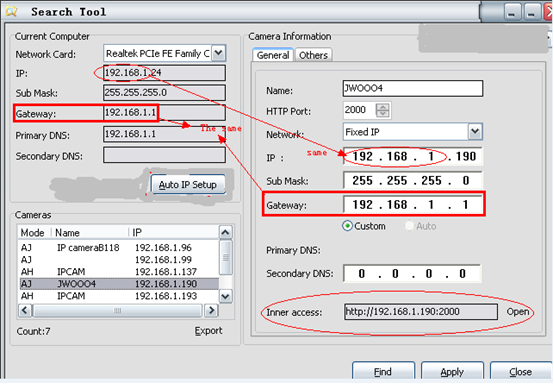
Task: Click the Search Tool title bar icon
Action: [11, 11]
